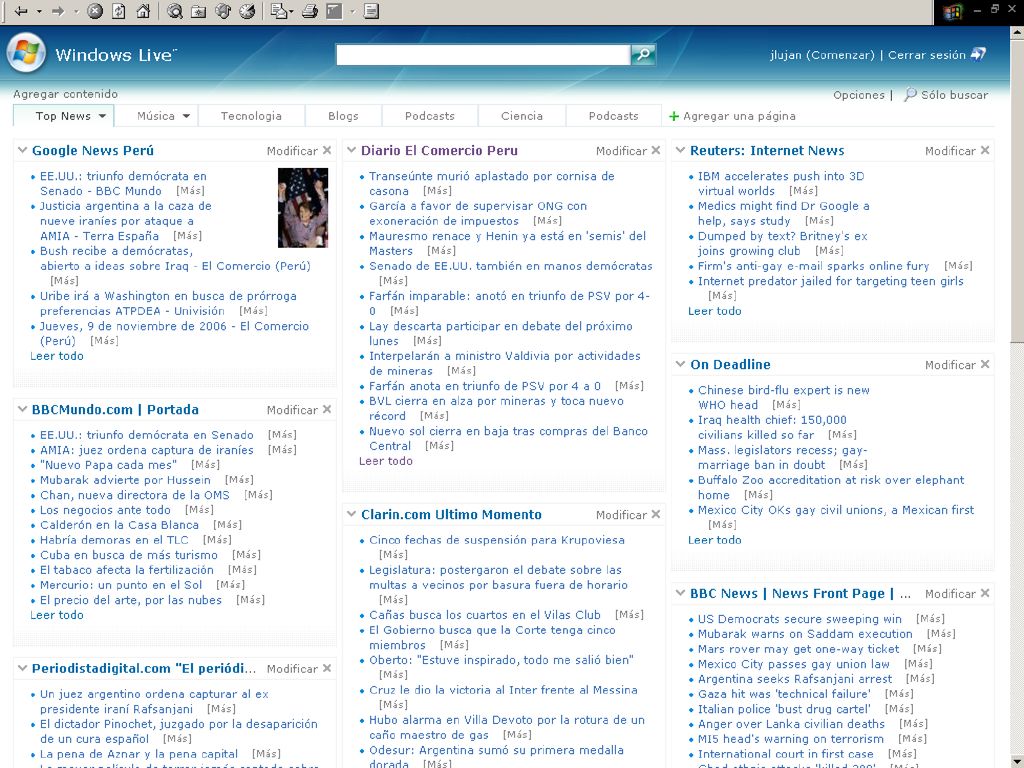
Task: Click Modificar on Google News Perú
Action: pyautogui.click(x=292, y=151)
